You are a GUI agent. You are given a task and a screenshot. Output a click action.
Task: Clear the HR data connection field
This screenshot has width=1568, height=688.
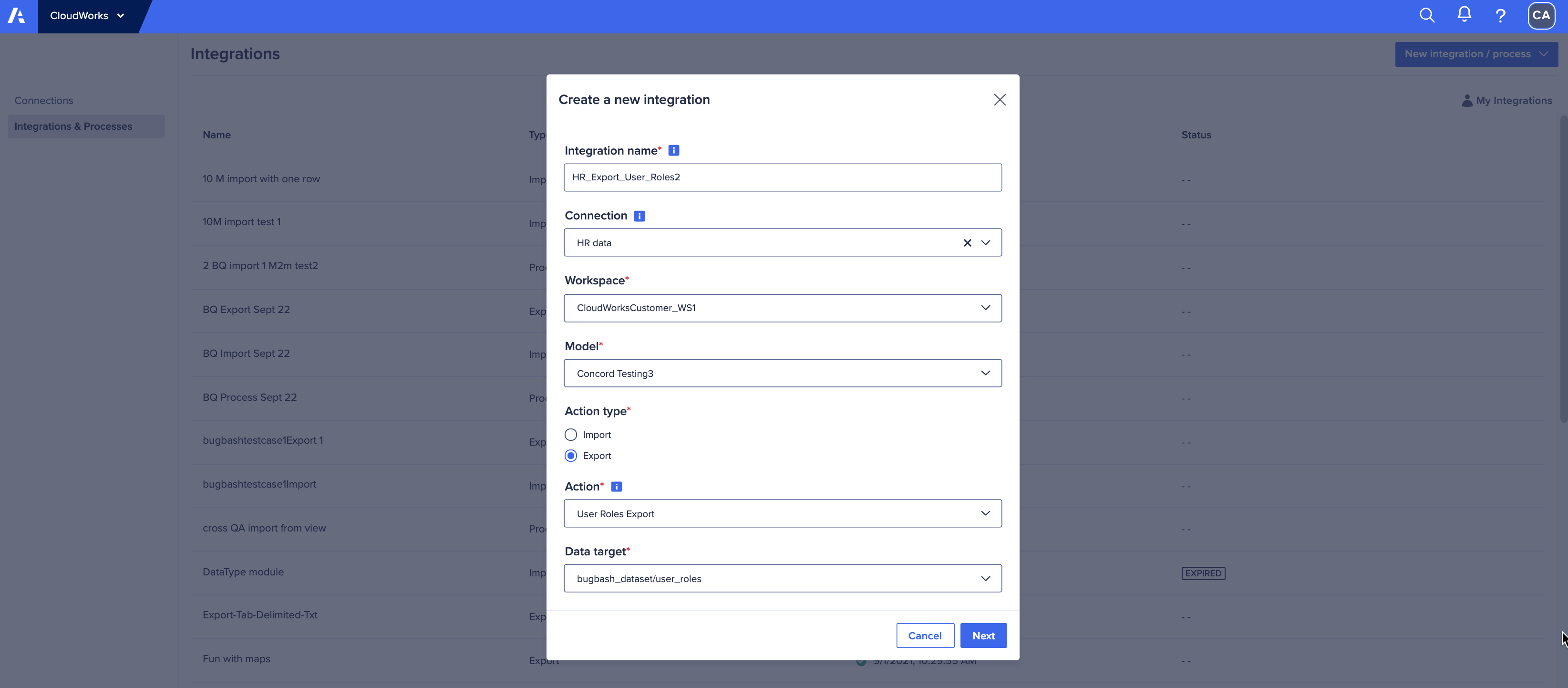click(x=965, y=243)
